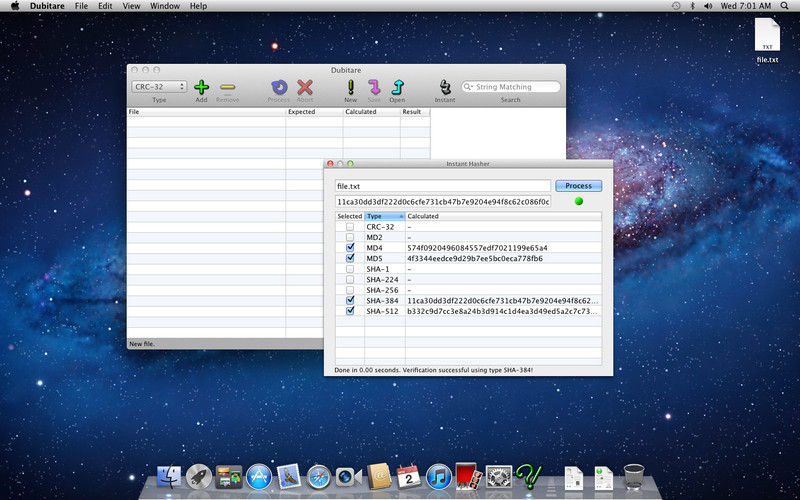Click the clock showing Wed 7:01 AM
800x500 pixels.
click(745, 6)
